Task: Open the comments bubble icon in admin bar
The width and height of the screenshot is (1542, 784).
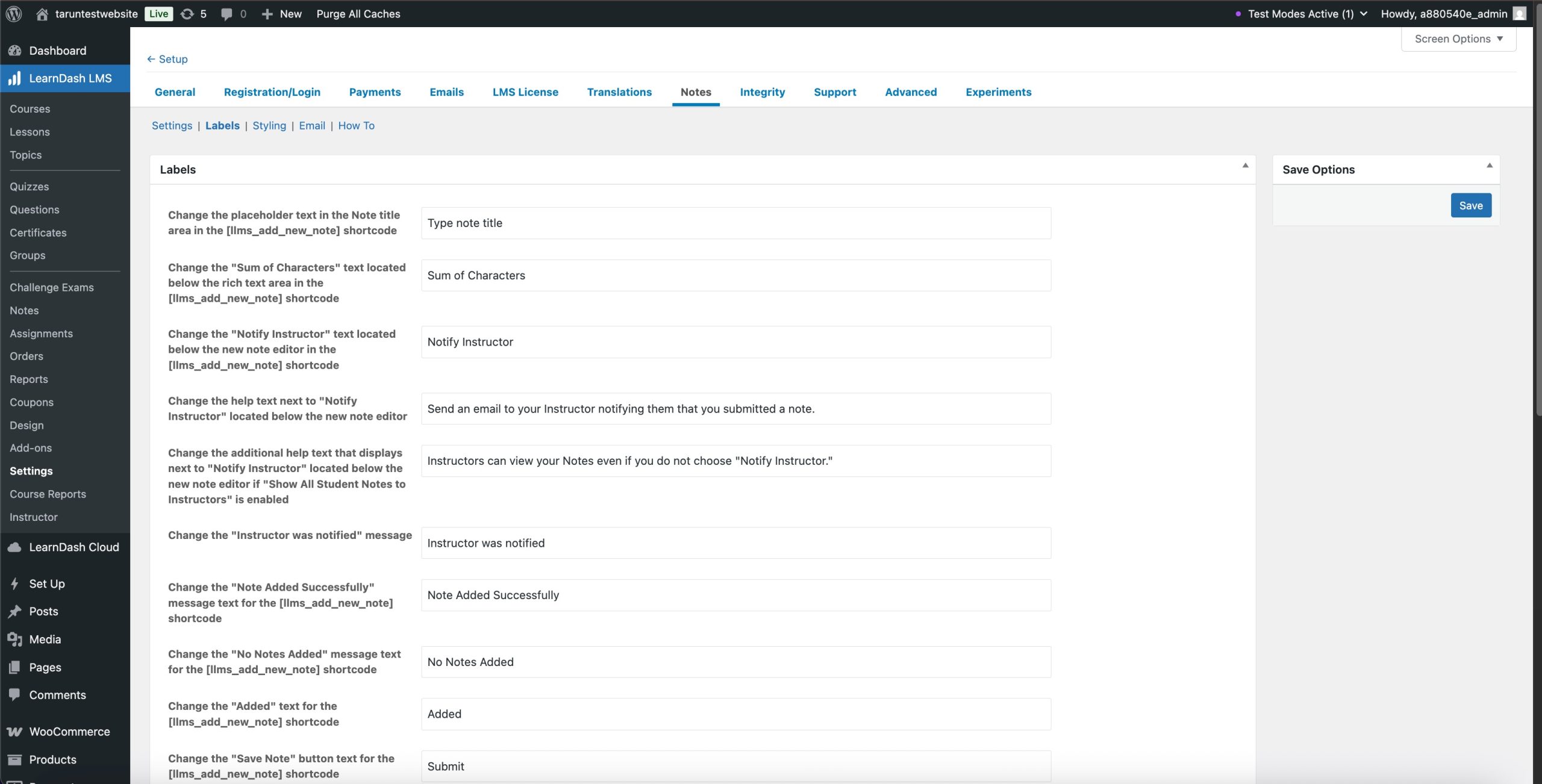Action: (226, 14)
